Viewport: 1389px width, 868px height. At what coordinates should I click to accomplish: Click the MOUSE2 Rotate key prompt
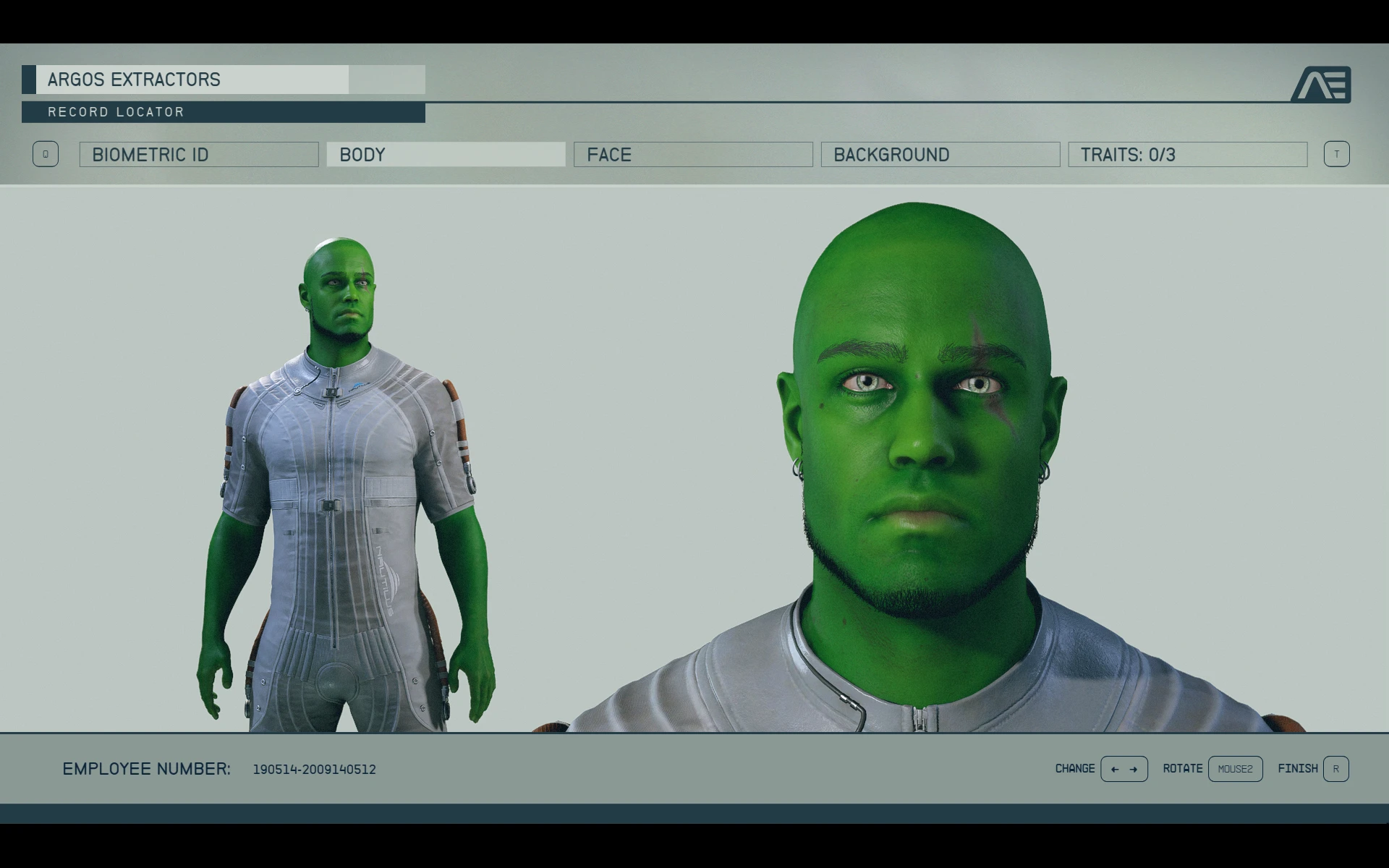pos(1235,769)
